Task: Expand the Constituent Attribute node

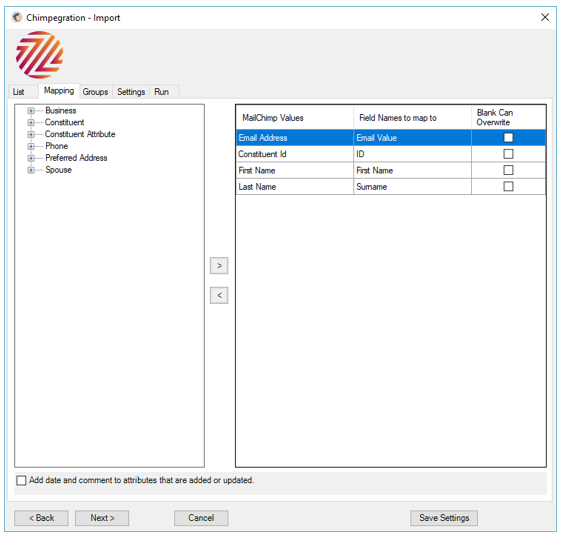Action: (31, 135)
